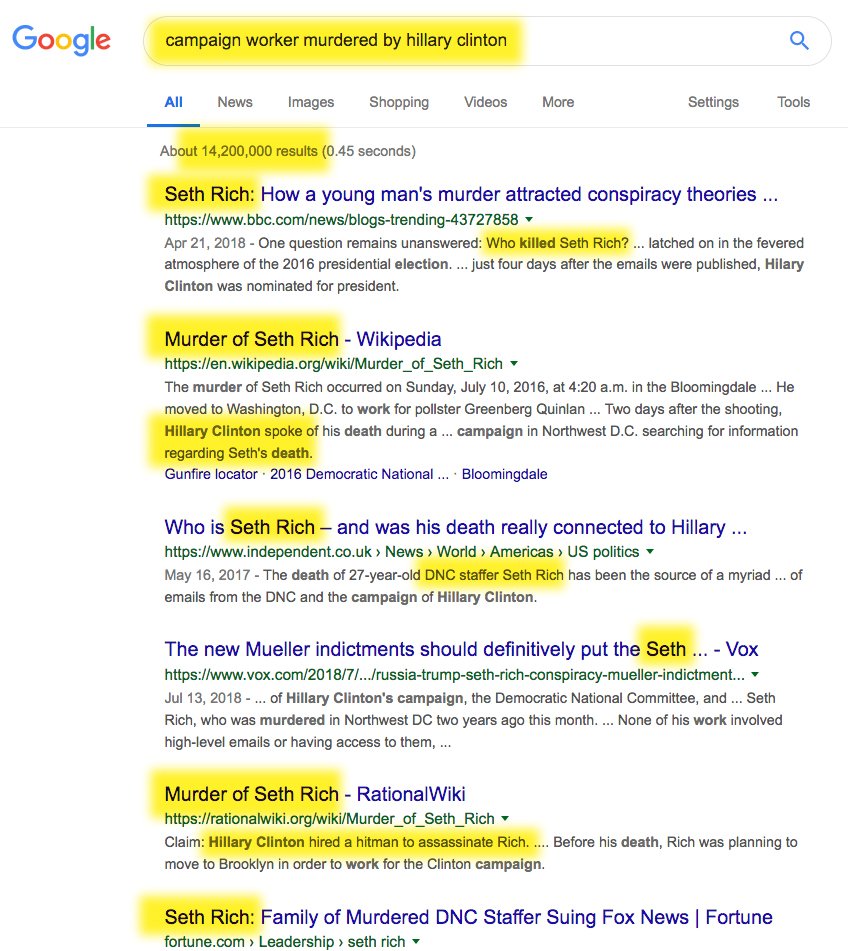Open Vox Mueller indictments result
The width and height of the screenshot is (848, 951).
461,649
